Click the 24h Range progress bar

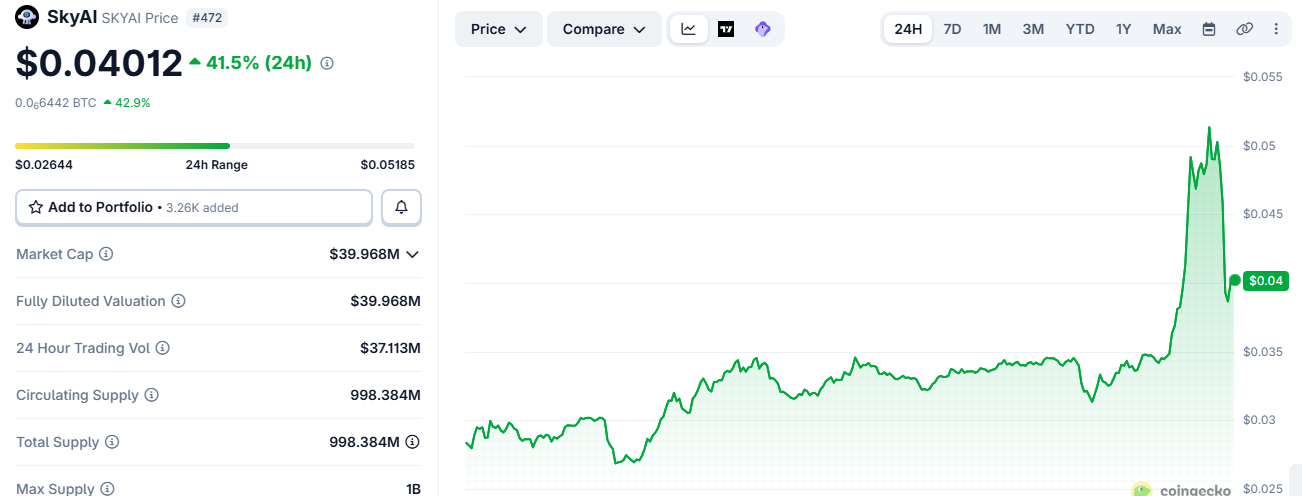215,146
